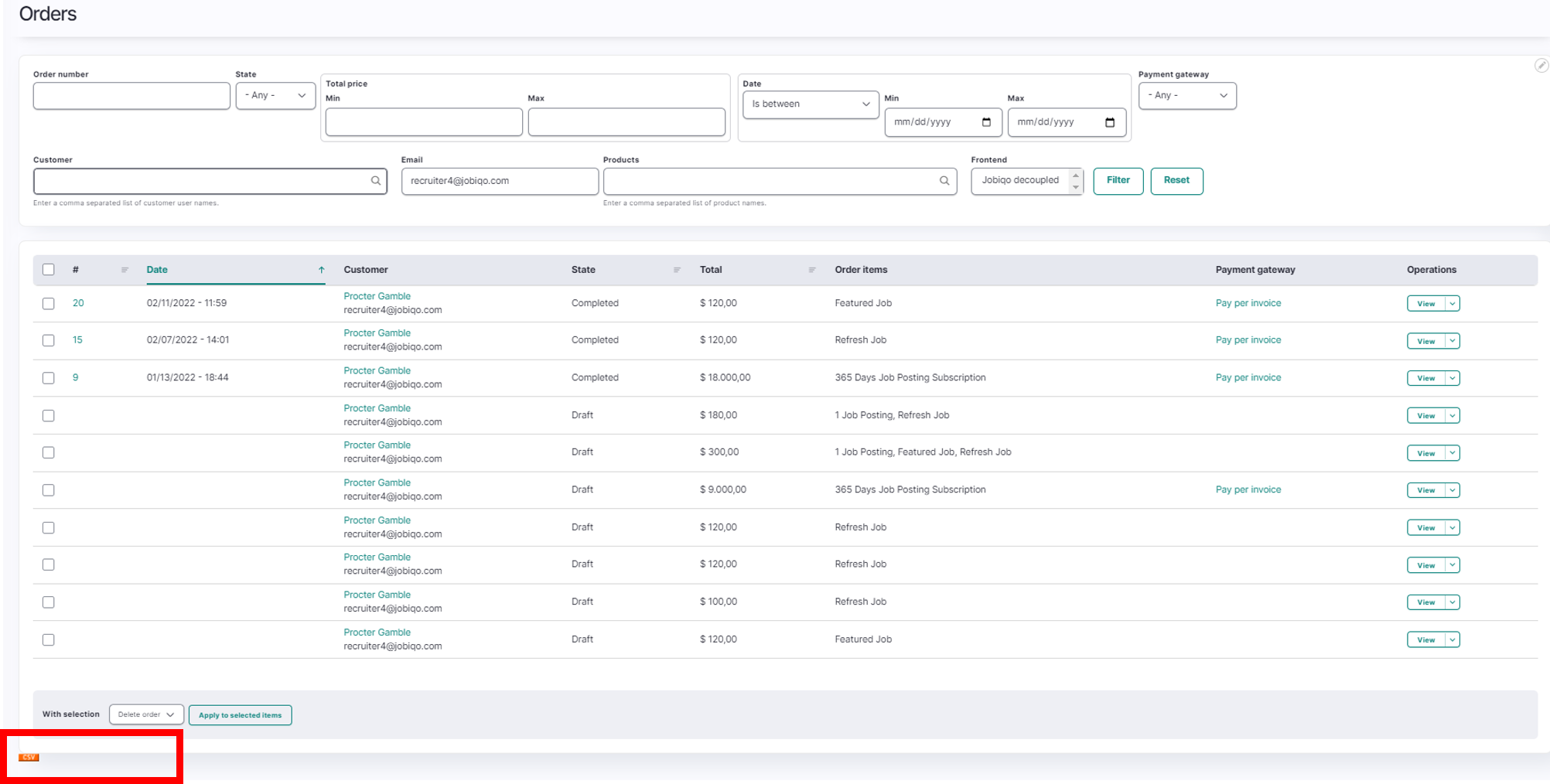This screenshot has width=1550, height=784.
Task: Open the Payment gateway filter dropdown
Action: (x=1187, y=96)
